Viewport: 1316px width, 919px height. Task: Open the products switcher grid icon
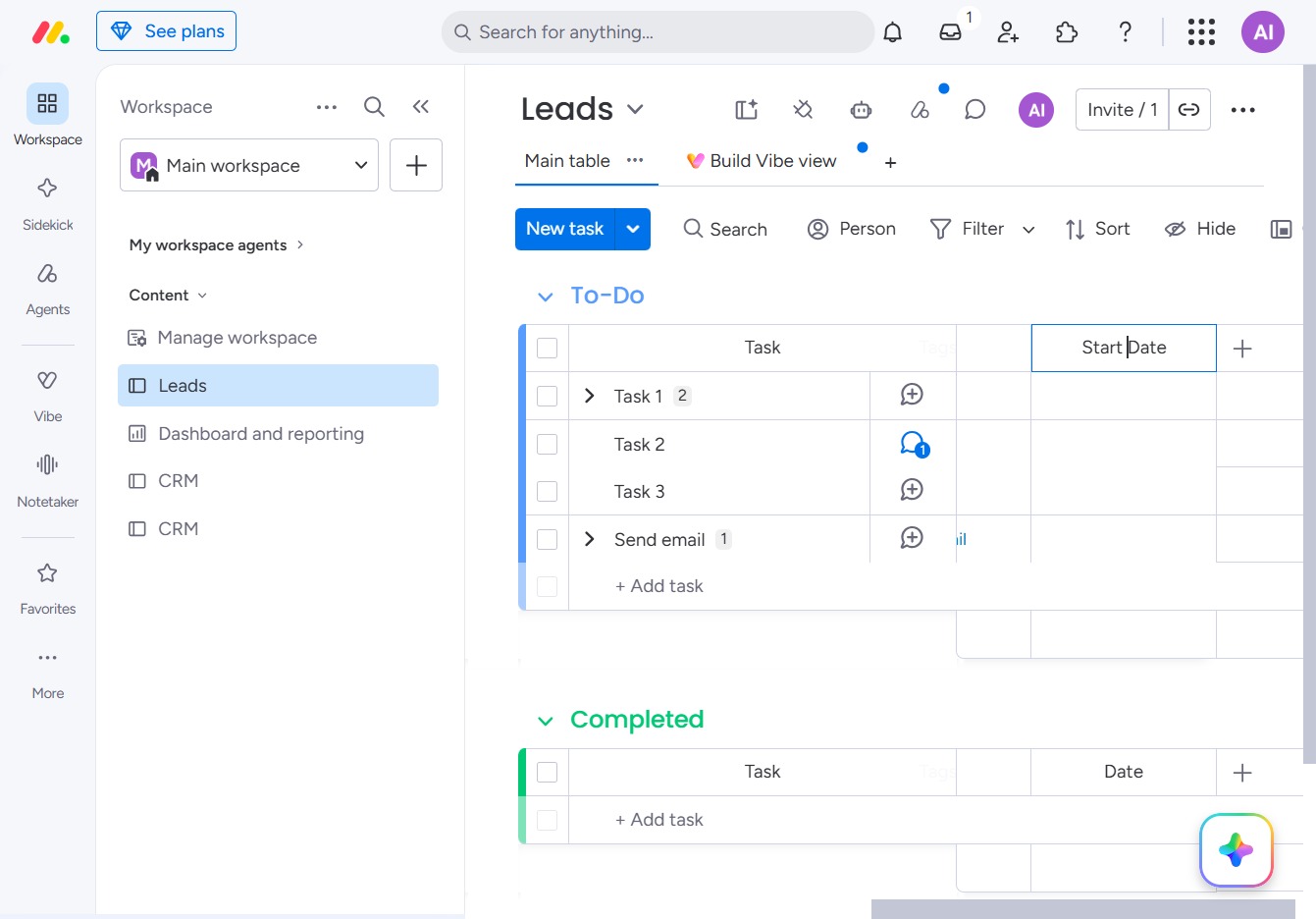[x=1201, y=32]
